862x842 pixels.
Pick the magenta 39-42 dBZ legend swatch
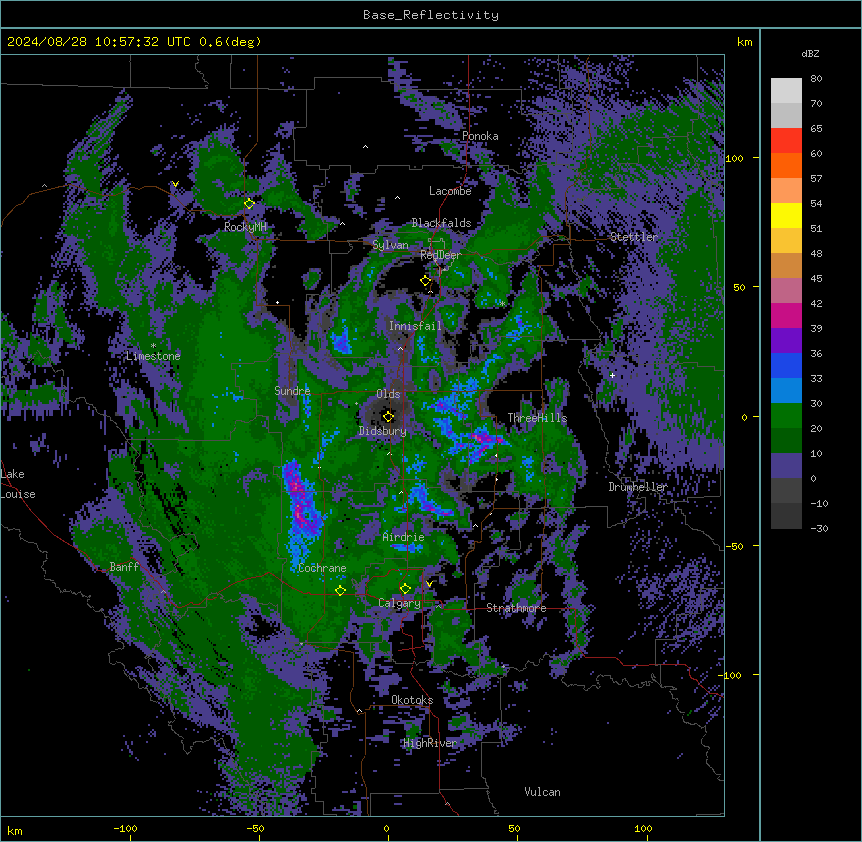pos(786,315)
